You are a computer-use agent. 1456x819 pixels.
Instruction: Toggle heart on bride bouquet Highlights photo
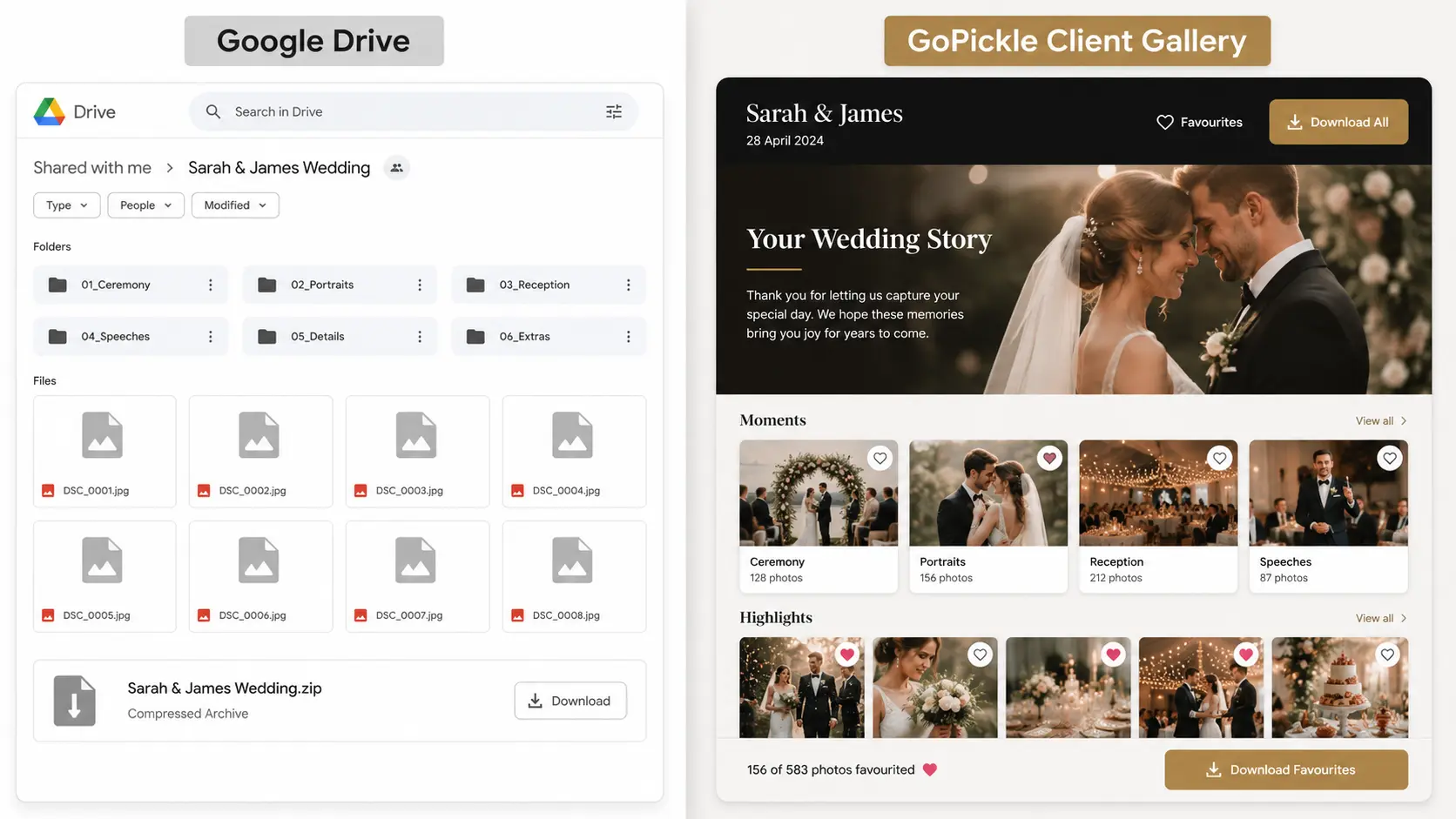(980, 655)
